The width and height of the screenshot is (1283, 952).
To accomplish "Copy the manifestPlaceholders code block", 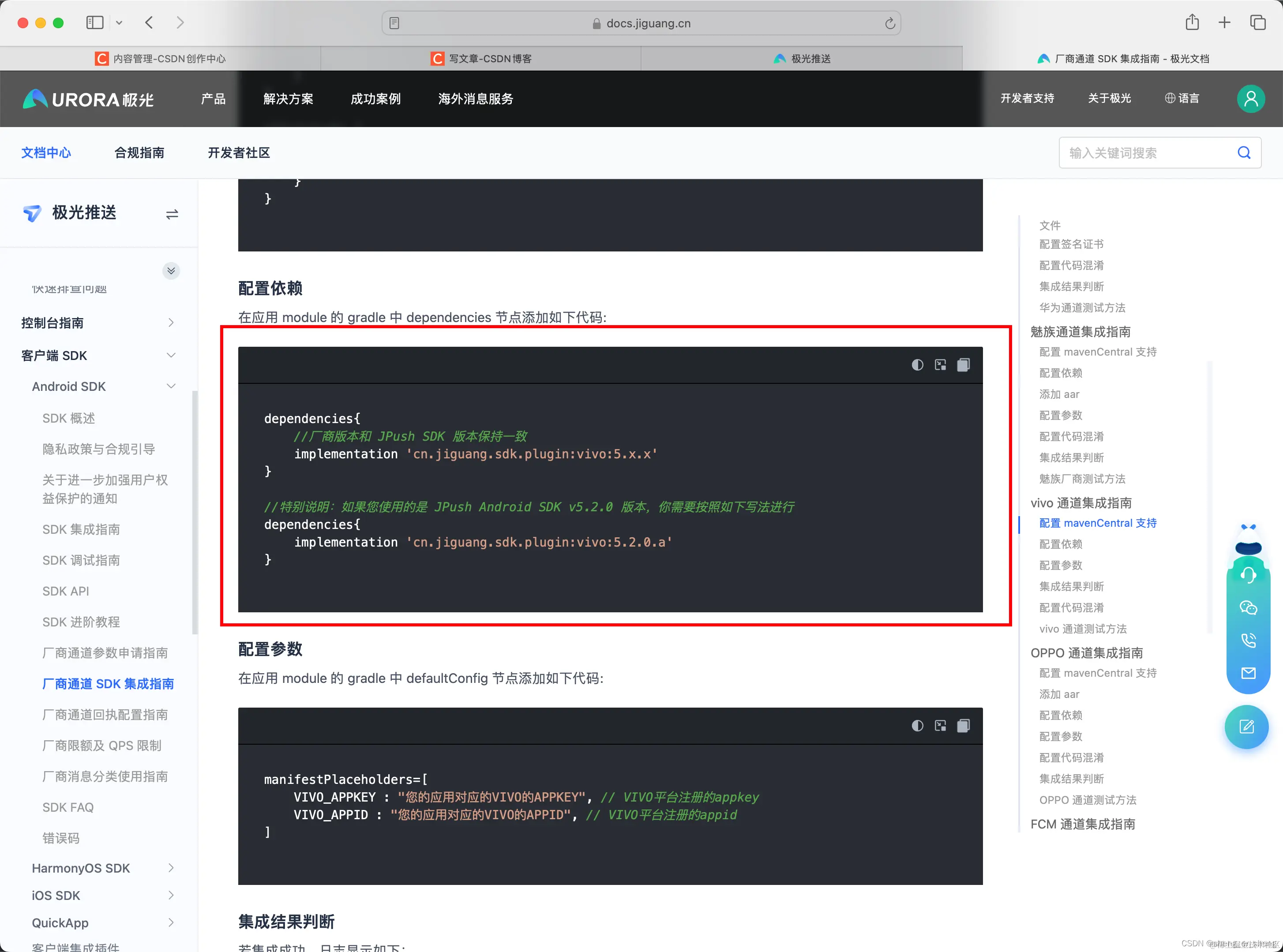I will click(963, 726).
